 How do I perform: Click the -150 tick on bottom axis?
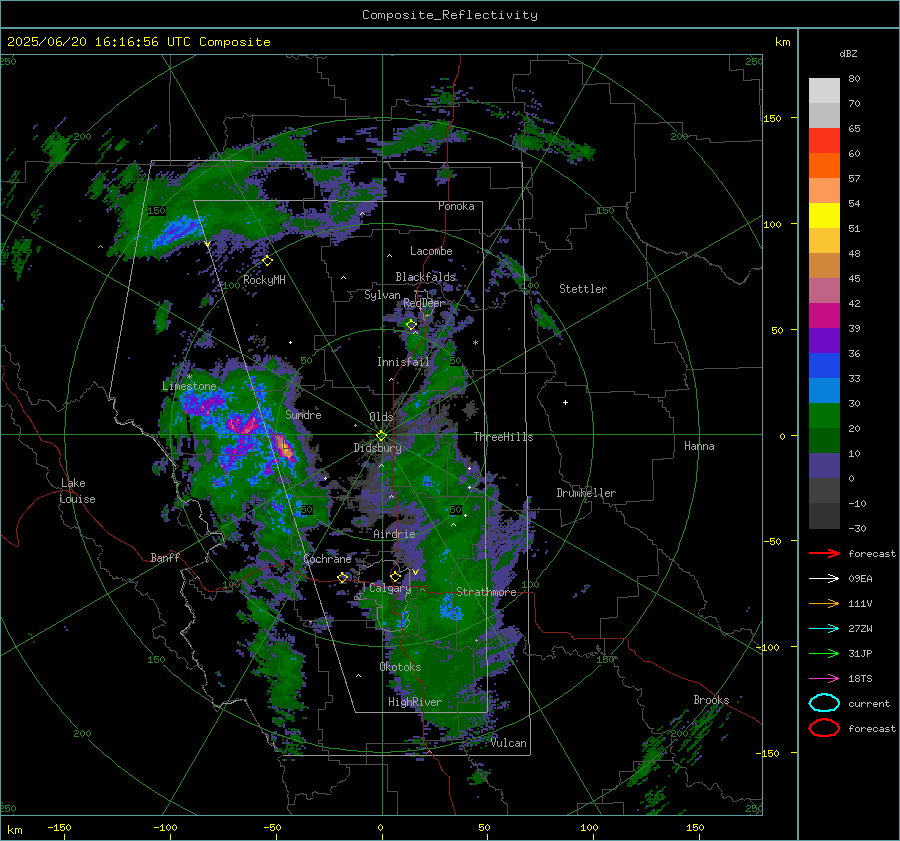click(59, 827)
